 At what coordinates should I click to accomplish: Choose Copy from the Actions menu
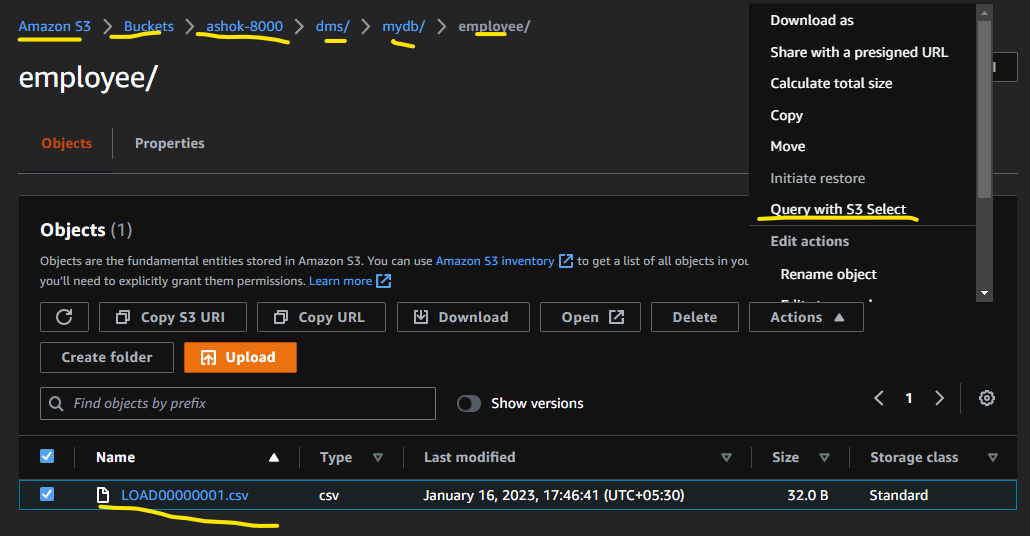(x=786, y=115)
